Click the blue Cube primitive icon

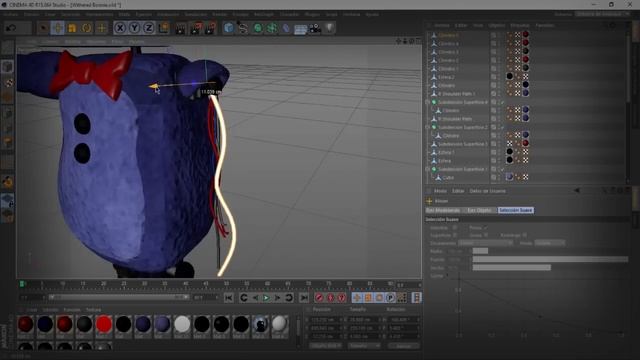coord(229,28)
